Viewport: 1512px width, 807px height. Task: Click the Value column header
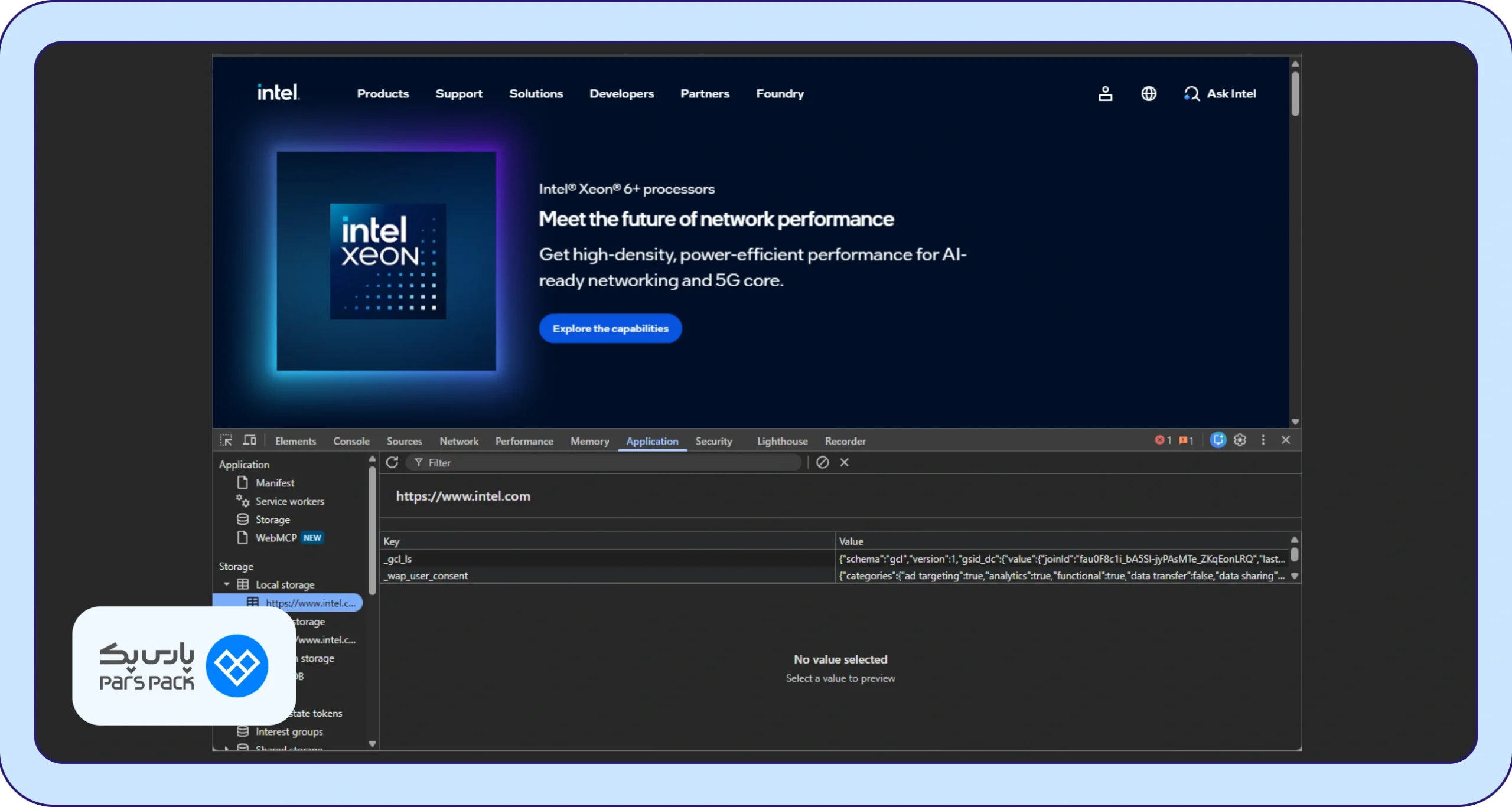click(1062, 541)
